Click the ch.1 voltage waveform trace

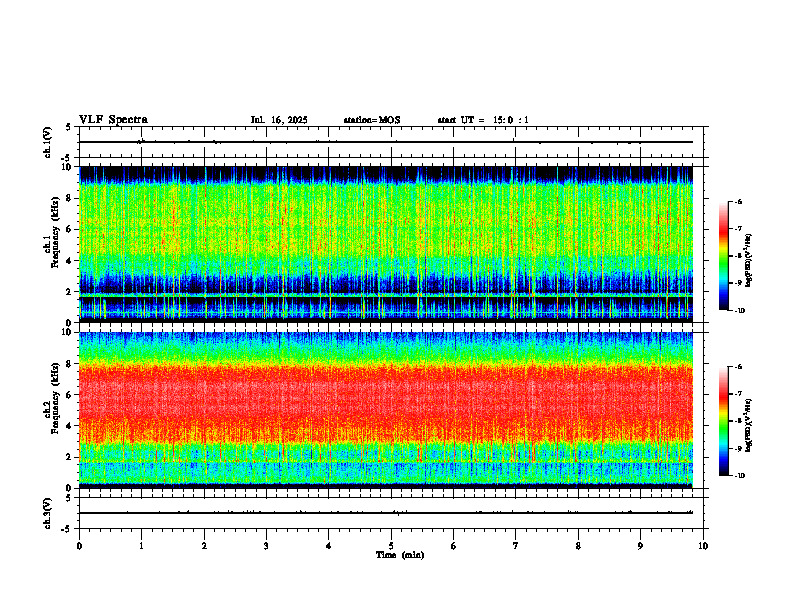pos(386,142)
